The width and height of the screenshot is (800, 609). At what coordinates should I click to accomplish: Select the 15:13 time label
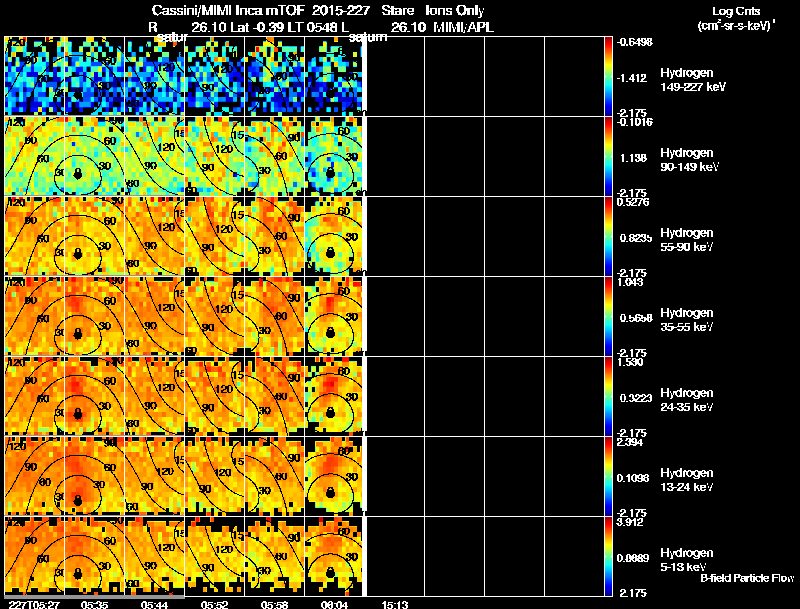click(394, 604)
